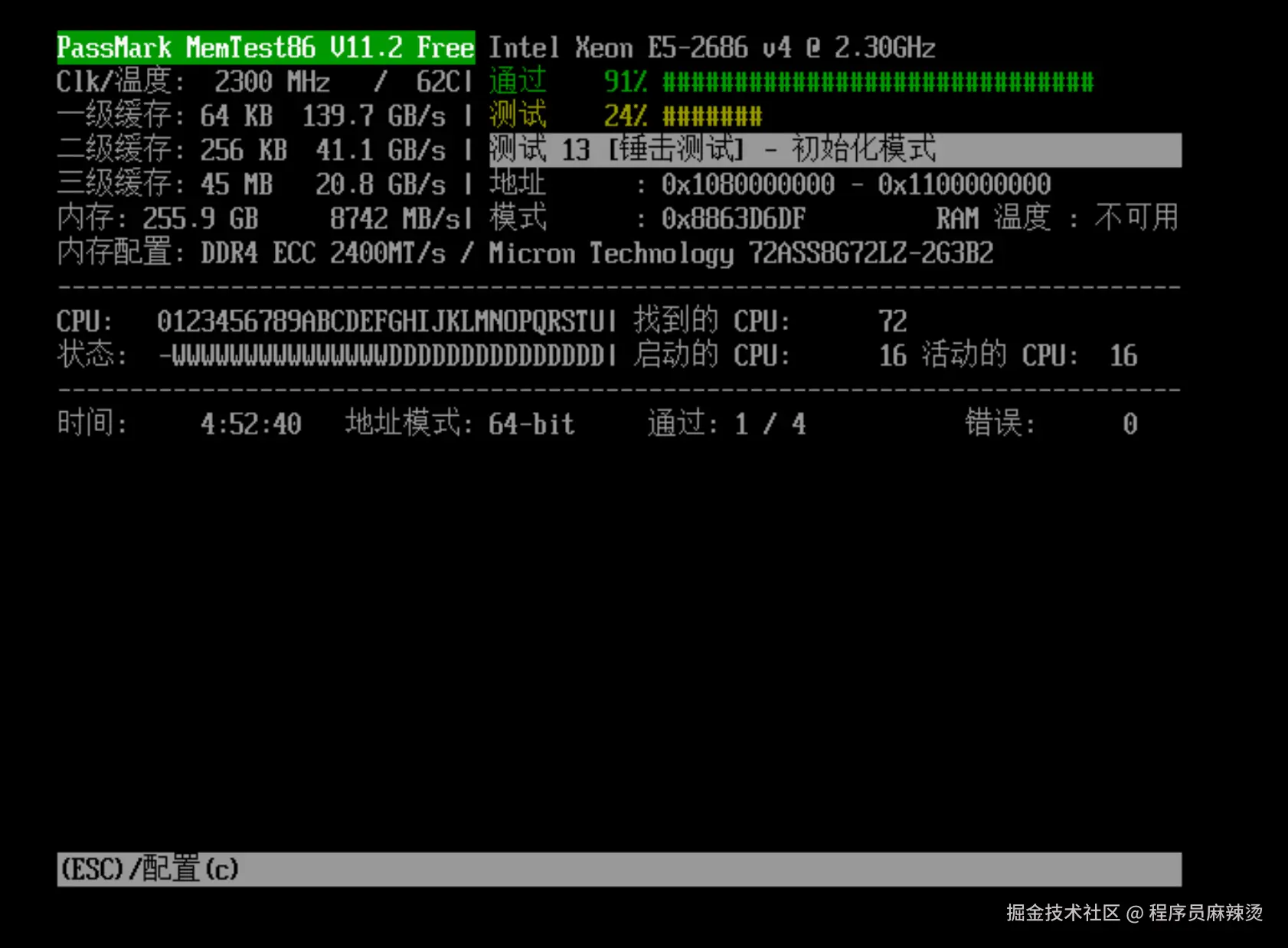The width and height of the screenshot is (1288, 948).
Task: Click the Micron Technology 72ASS8G72LZ-2G3B2 part number
Action: (741, 253)
